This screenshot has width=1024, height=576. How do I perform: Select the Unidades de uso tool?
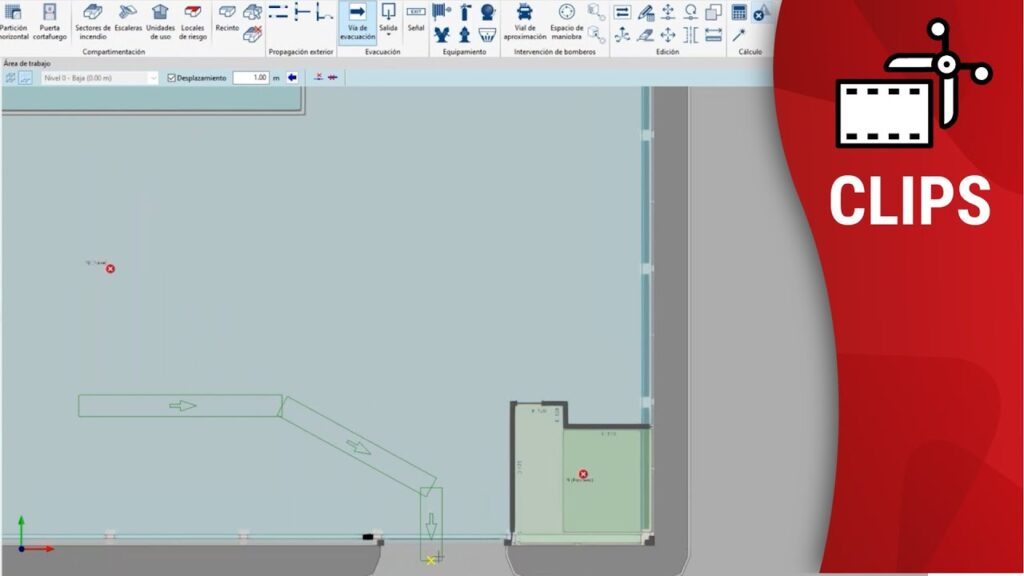point(160,21)
